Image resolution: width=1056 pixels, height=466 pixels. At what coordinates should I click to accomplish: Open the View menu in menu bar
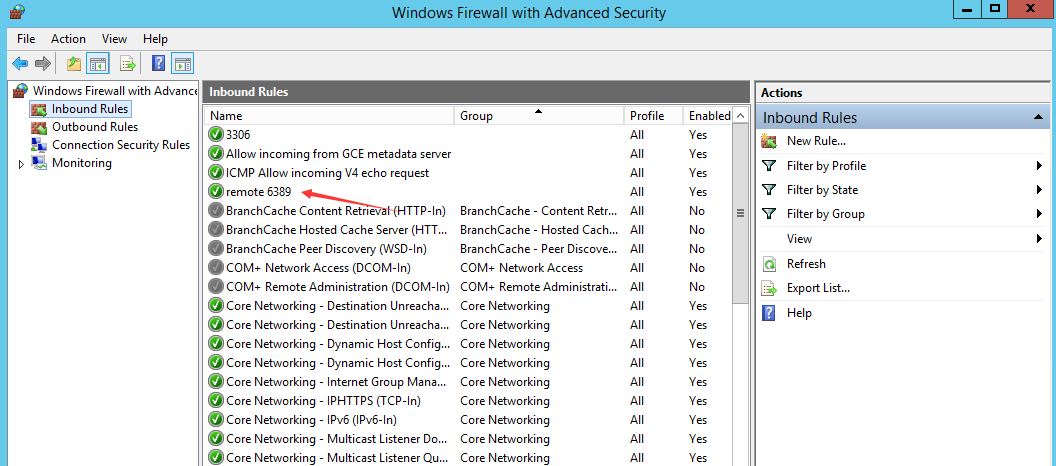tap(114, 39)
